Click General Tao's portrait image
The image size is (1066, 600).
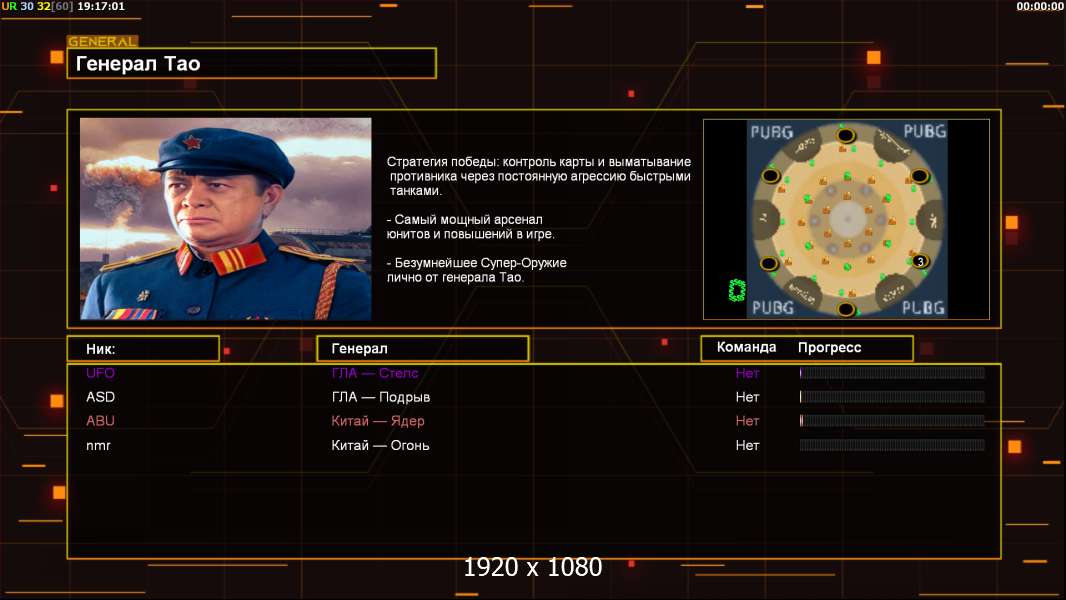tap(226, 219)
